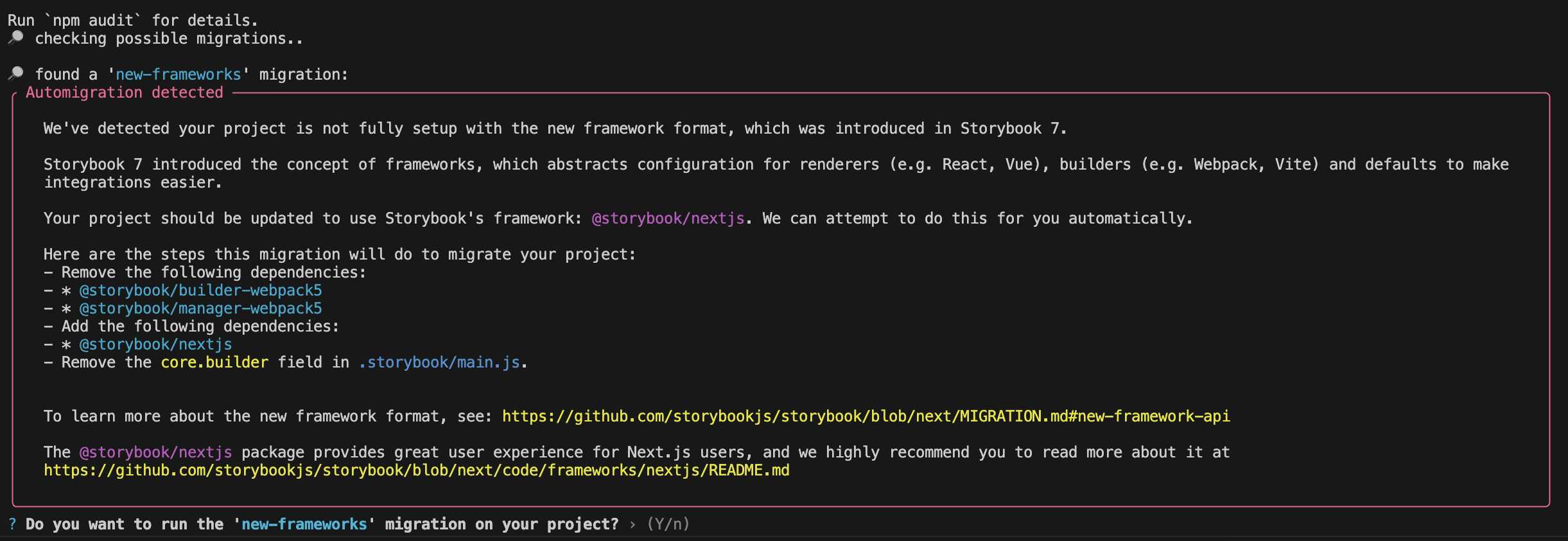Screen dimensions: 1568x541
Task: Click magnifier icon beside 'checking possible migrations'
Action: point(16,38)
